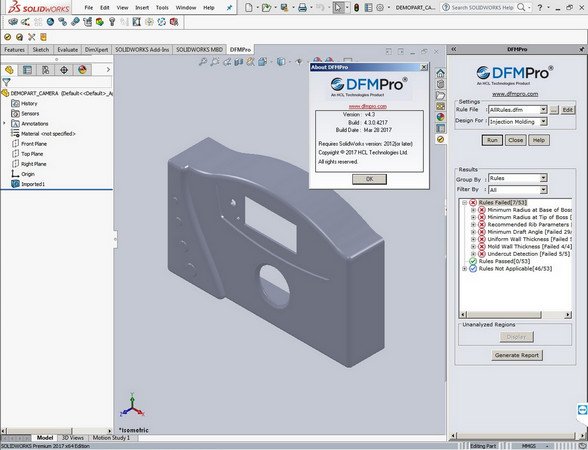This screenshot has width=588, height=450.
Task: Open www.dfmpro.com link in About dialog
Action: (x=368, y=106)
